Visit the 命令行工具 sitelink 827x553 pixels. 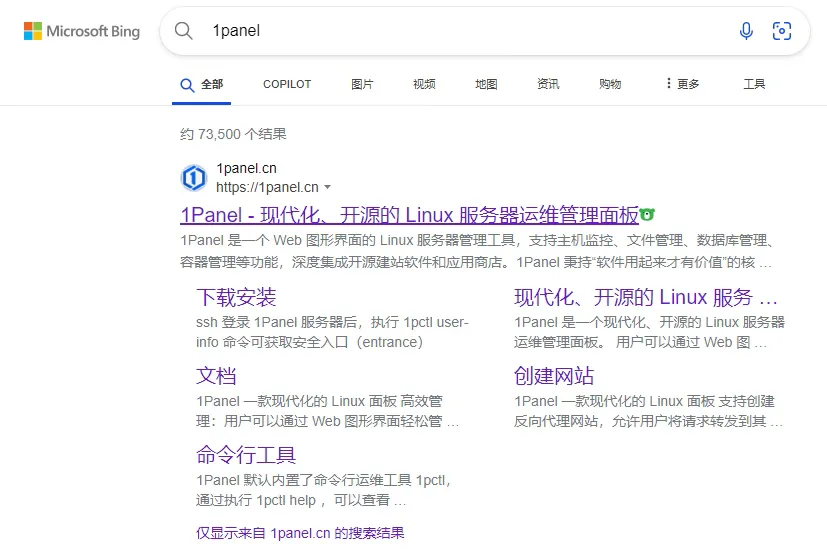point(246,455)
